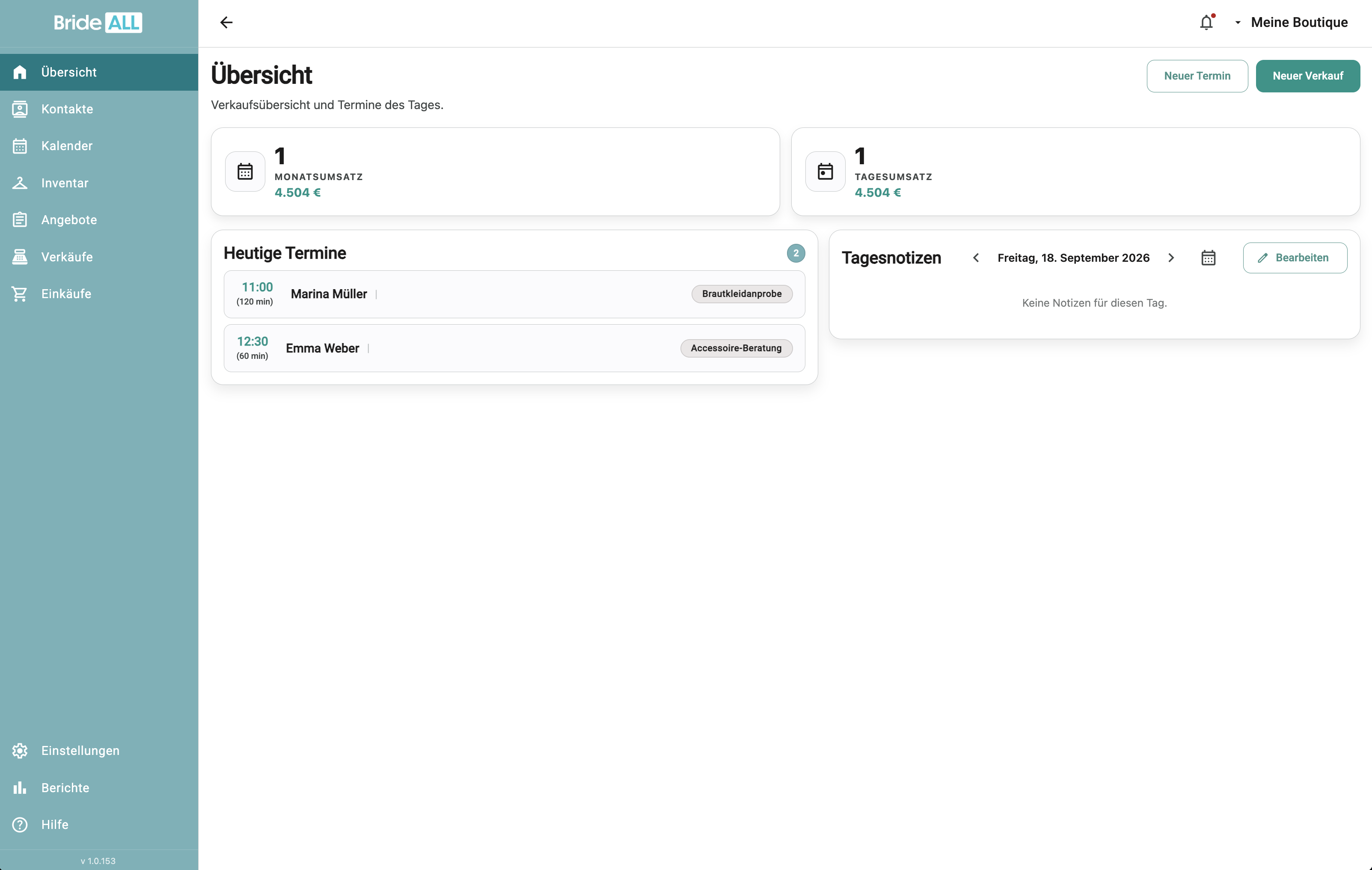Click the Übersicht home icon
This screenshot has height=870, width=1372.
(20, 72)
